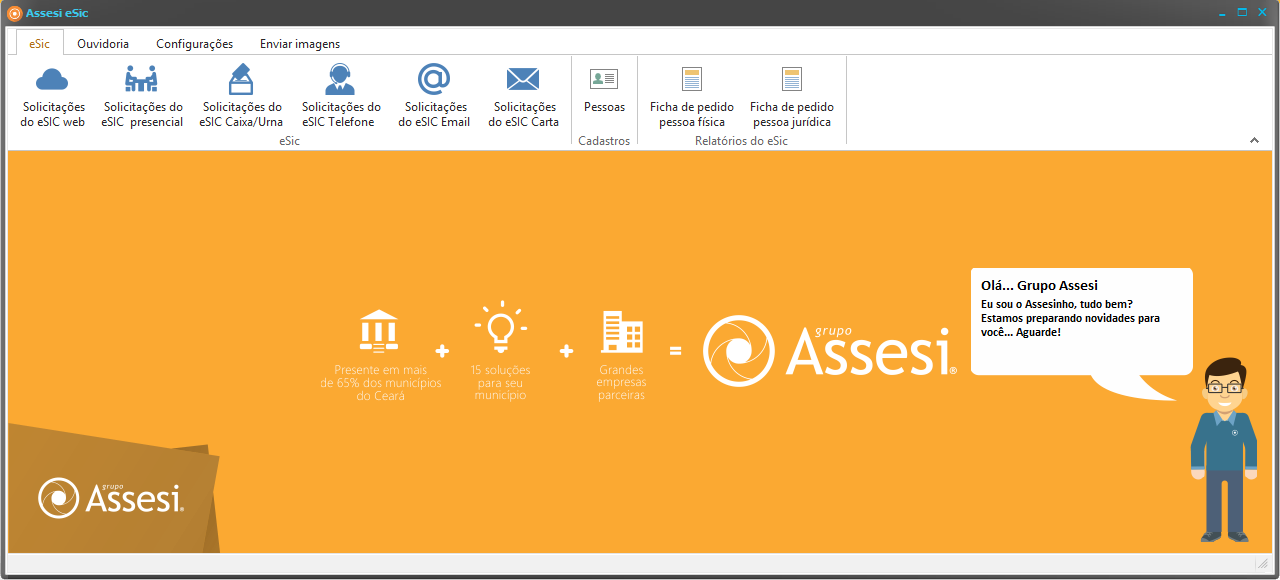Click the Assesi eSic app icon in title bar
The width and height of the screenshot is (1280, 580).
pos(14,13)
